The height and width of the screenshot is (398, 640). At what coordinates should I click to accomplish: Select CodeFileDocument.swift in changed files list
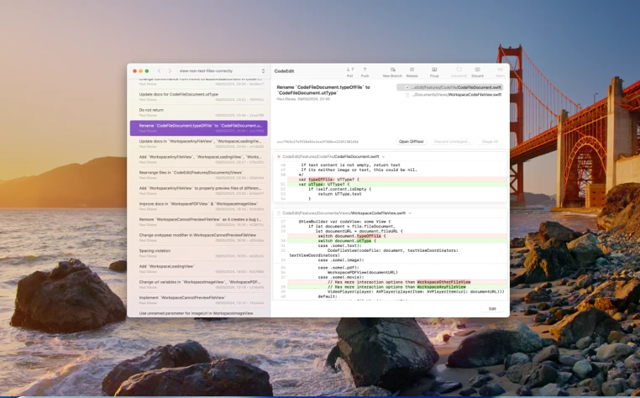[x=450, y=87]
